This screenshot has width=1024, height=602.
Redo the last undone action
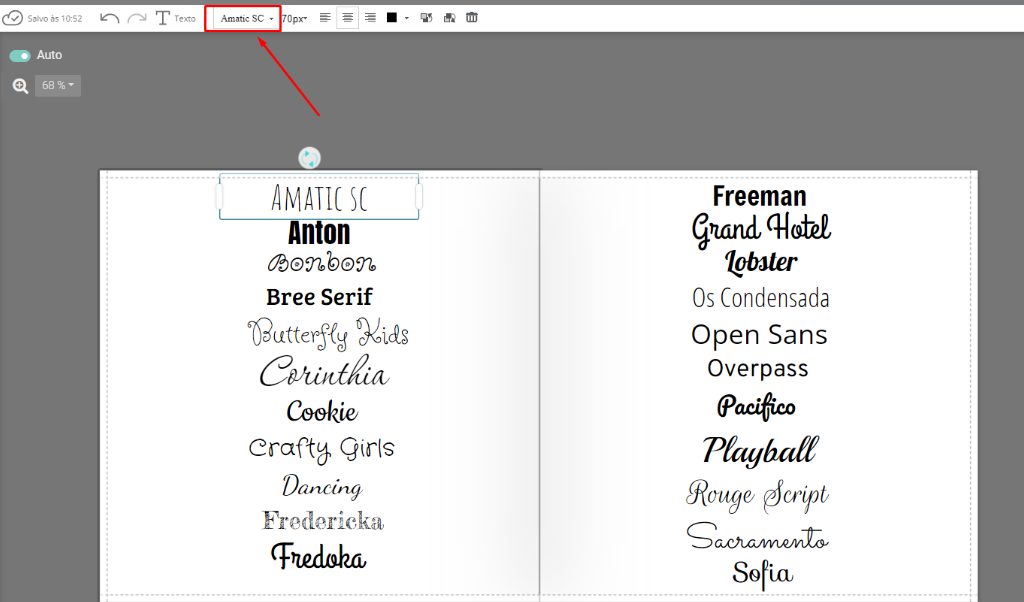(x=137, y=18)
